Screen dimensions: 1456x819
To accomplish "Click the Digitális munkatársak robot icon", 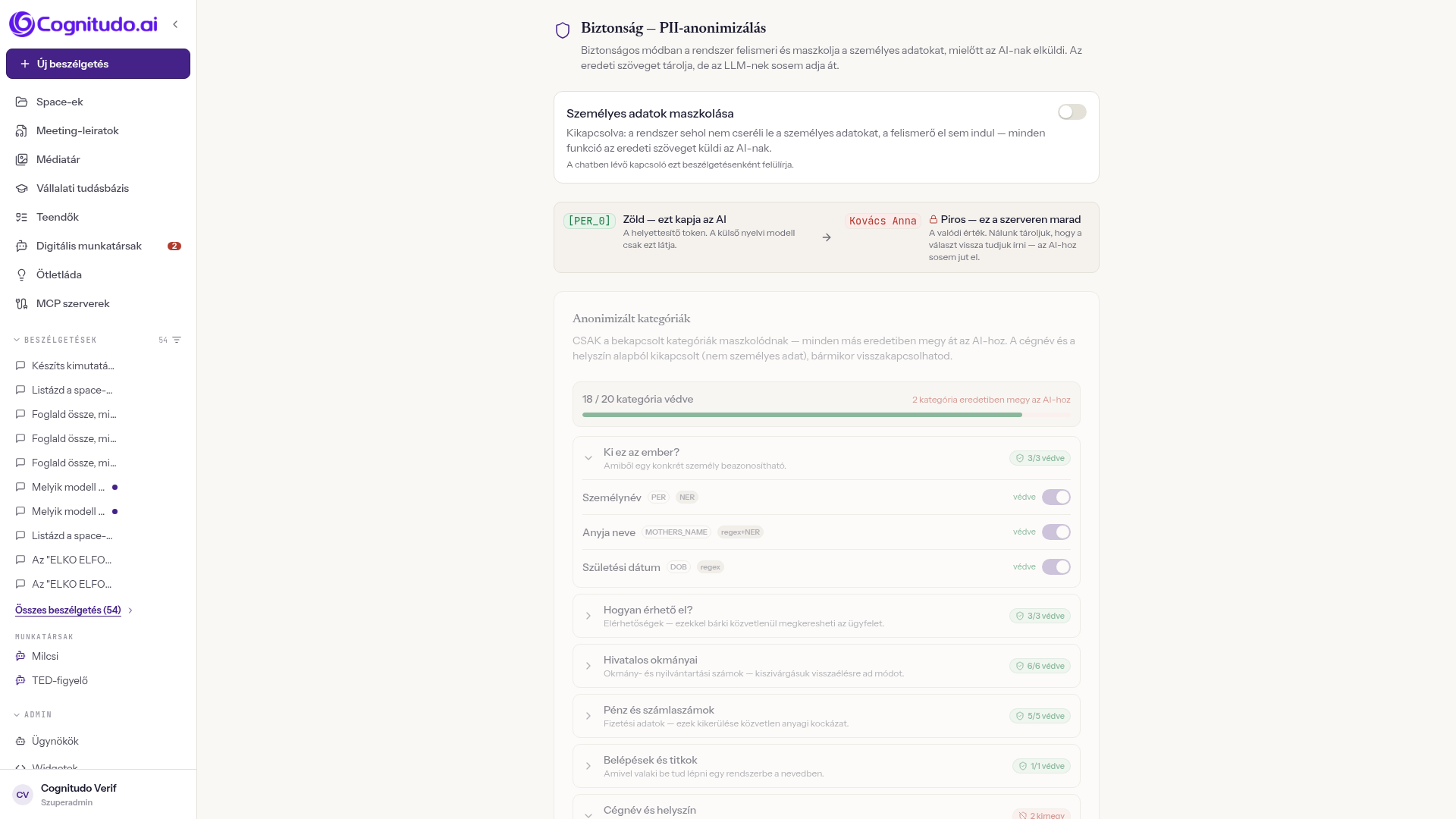I will [x=21, y=246].
